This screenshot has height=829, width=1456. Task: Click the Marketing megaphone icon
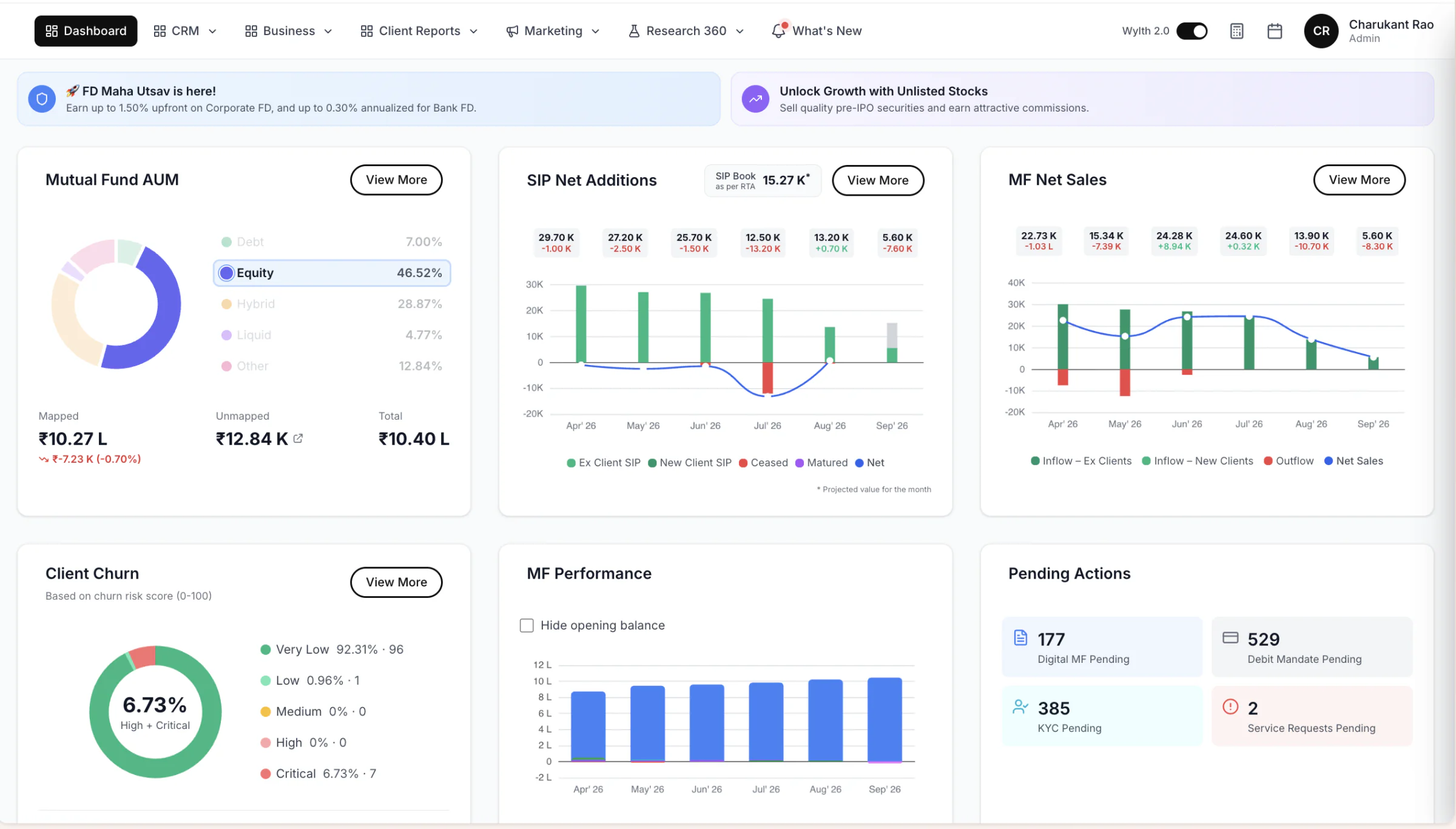[512, 31]
